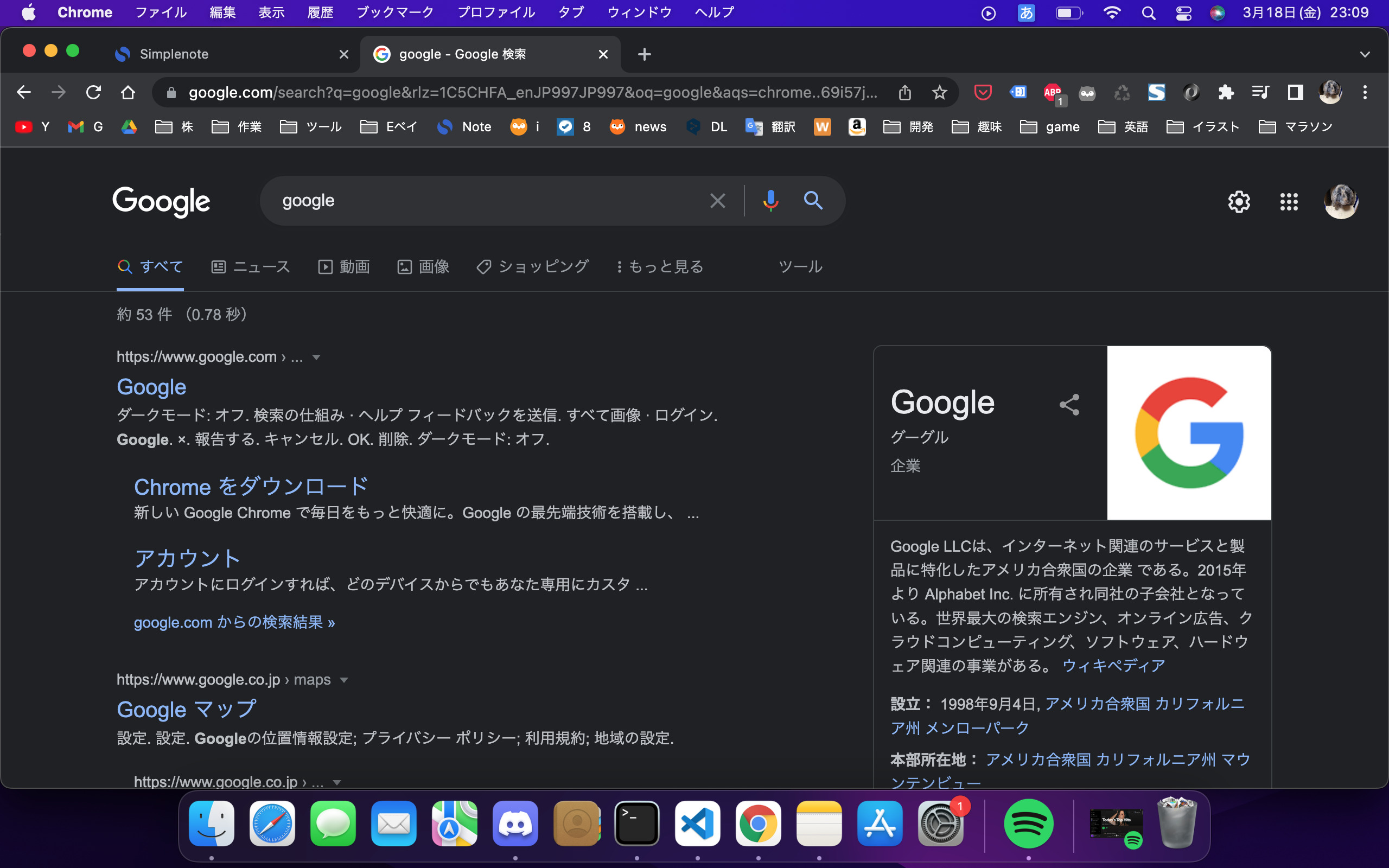
Task: Open google.com からの検索結果 link
Action: click(x=234, y=622)
